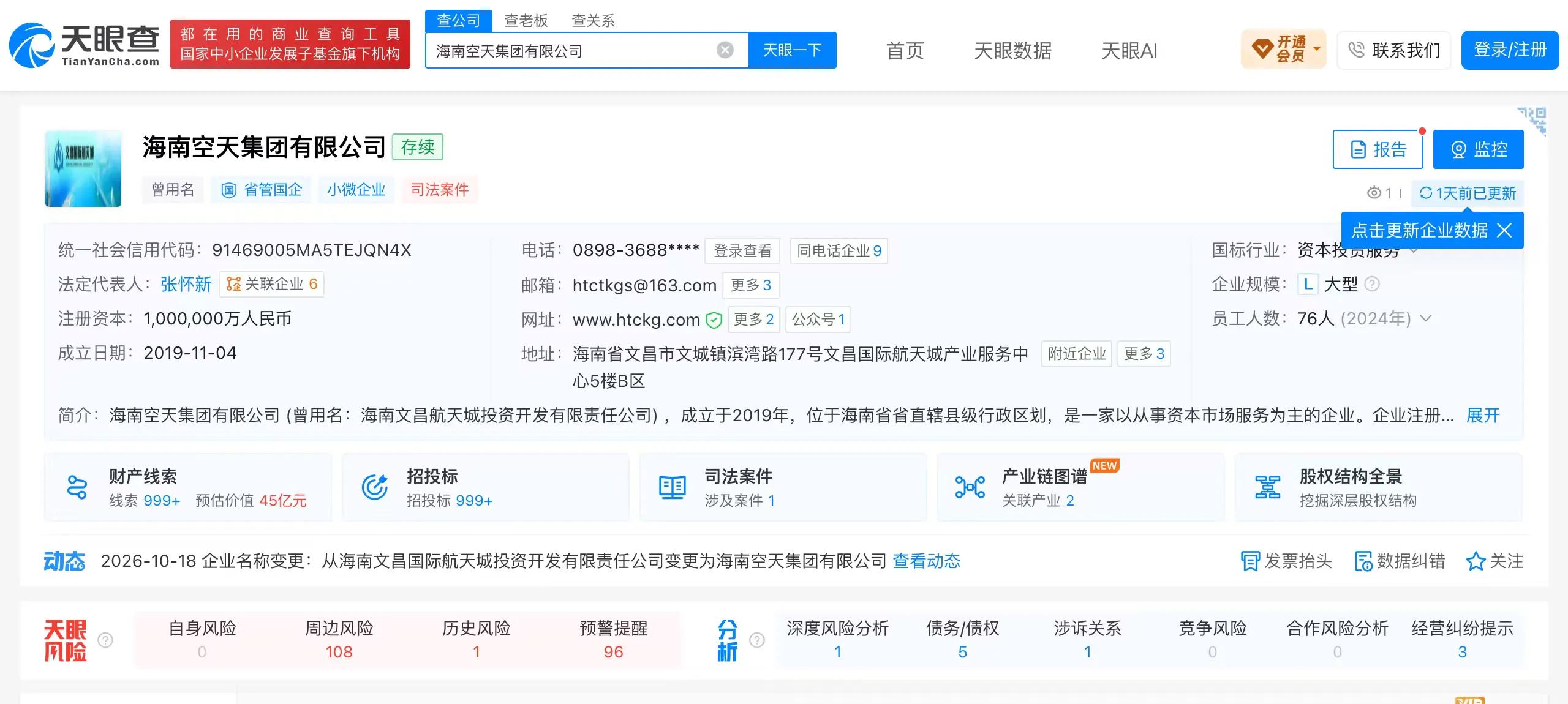The height and width of the screenshot is (704, 1568).
Task: Click the 财产线索 card icon
Action: (77, 487)
